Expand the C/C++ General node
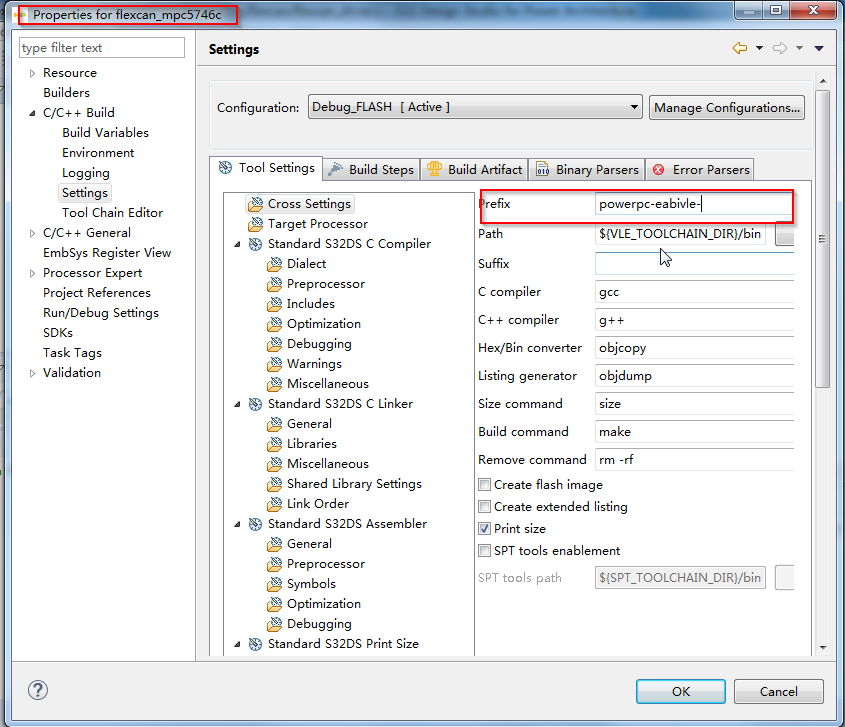The image size is (845, 727). pyautogui.click(x=32, y=233)
